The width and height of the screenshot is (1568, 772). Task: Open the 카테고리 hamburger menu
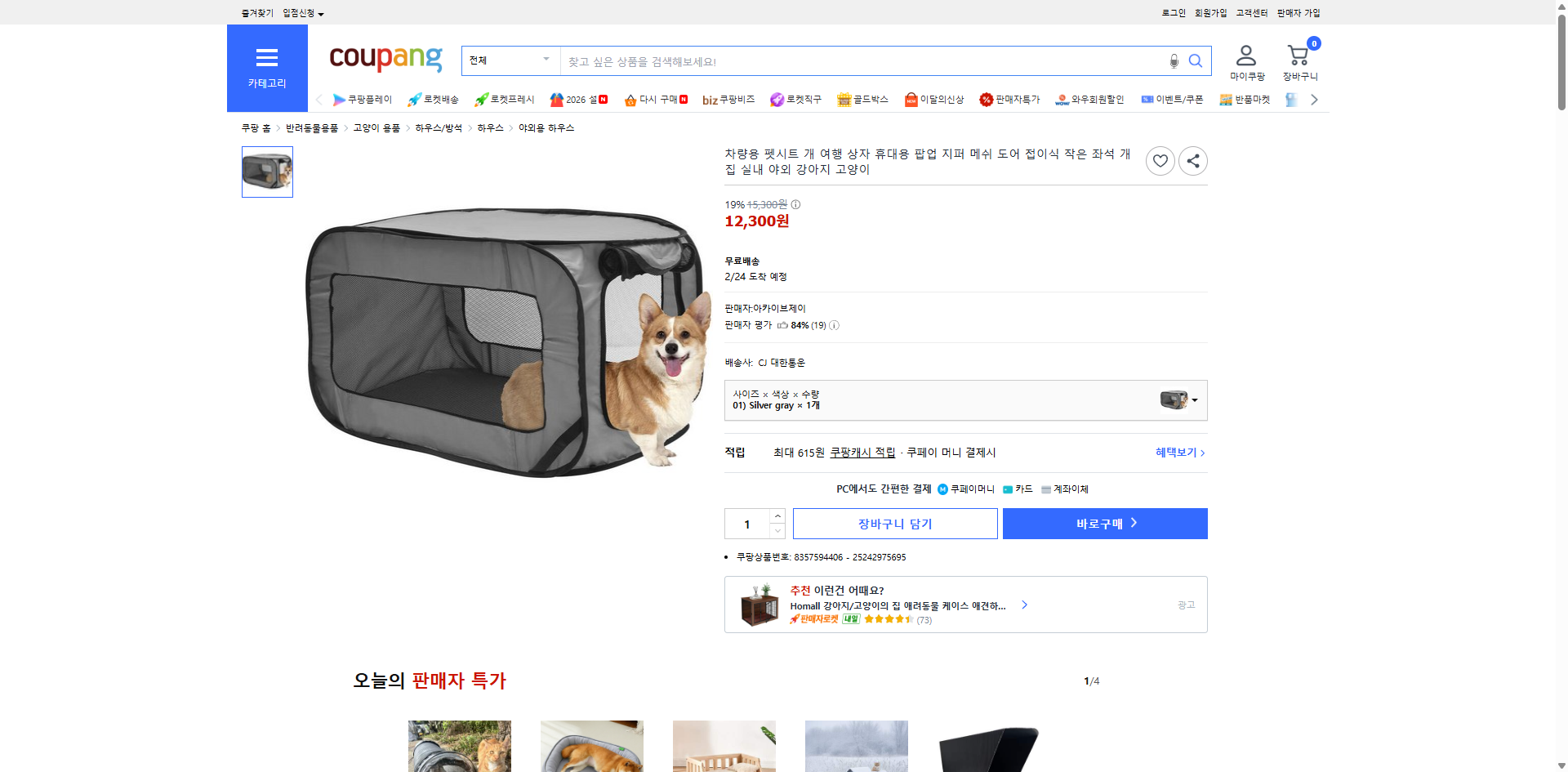pyautogui.click(x=267, y=57)
